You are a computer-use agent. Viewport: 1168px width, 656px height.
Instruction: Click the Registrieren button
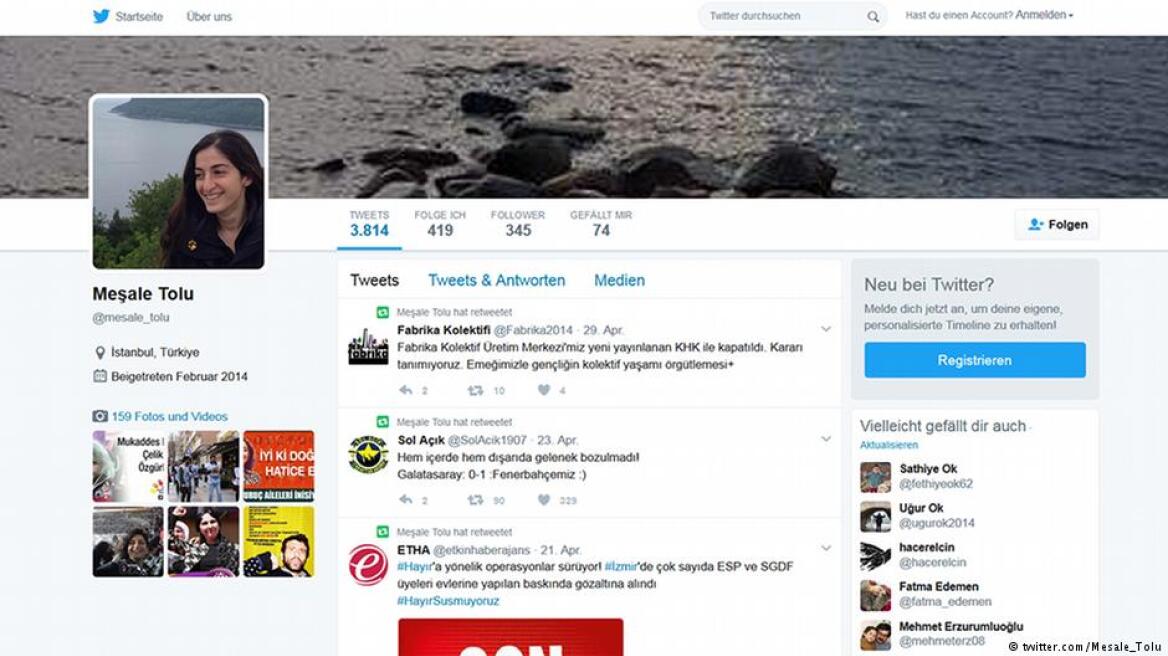(x=974, y=360)
